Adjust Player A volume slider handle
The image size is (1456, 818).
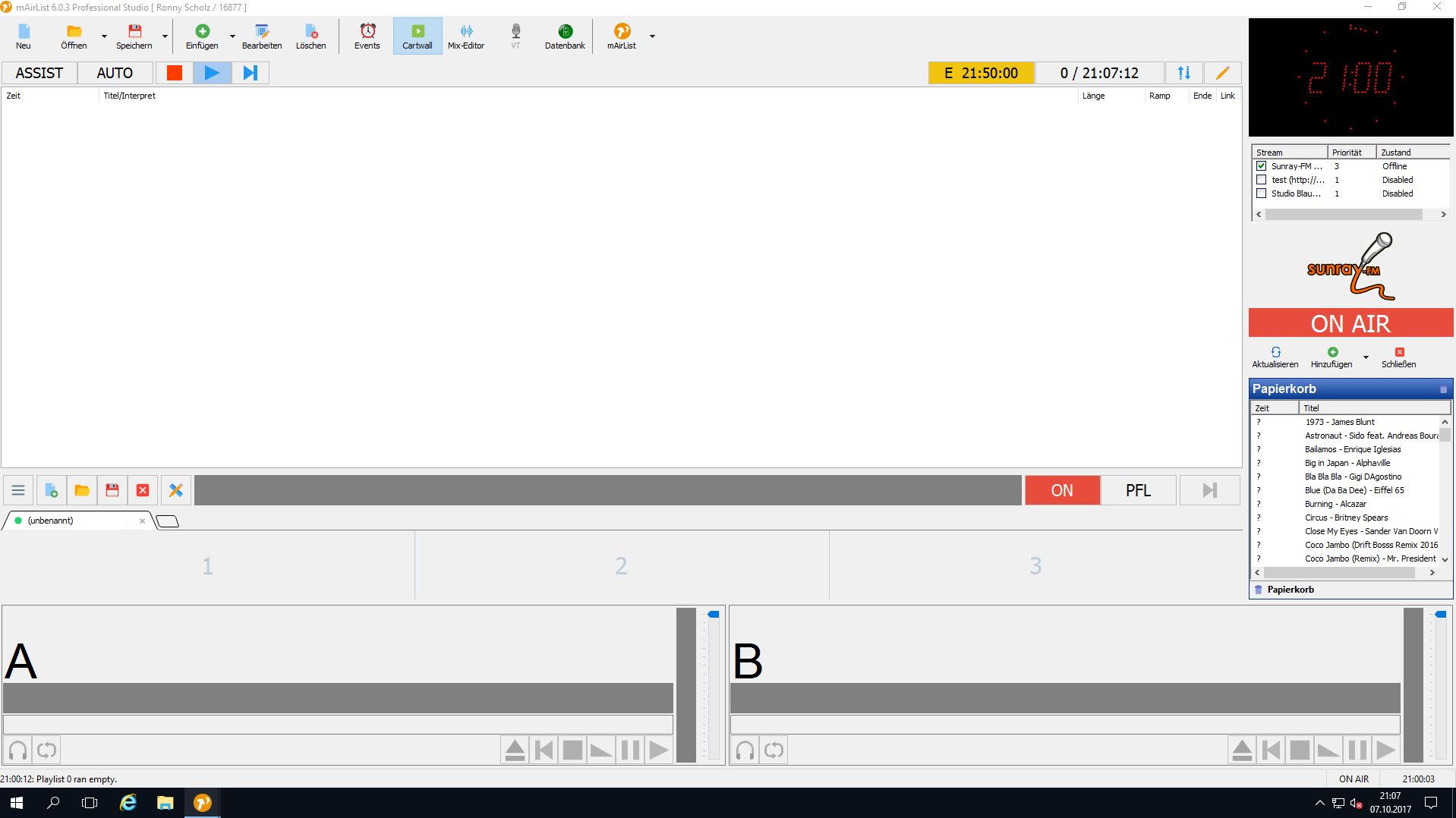pyautogui.click(x=714, y=615)
